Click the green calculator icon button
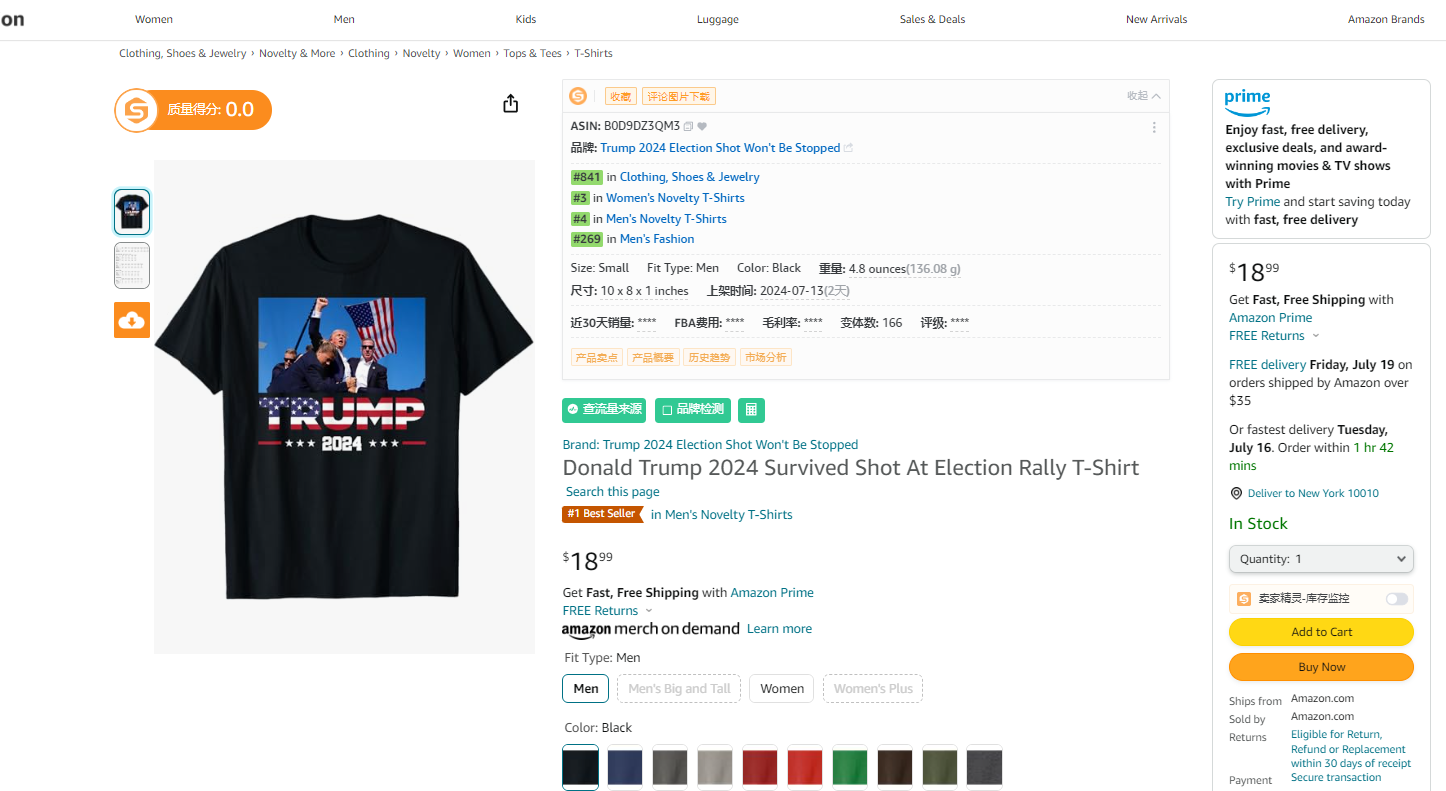This screenshot has height=791, width=1446. [x=751, y=409]
